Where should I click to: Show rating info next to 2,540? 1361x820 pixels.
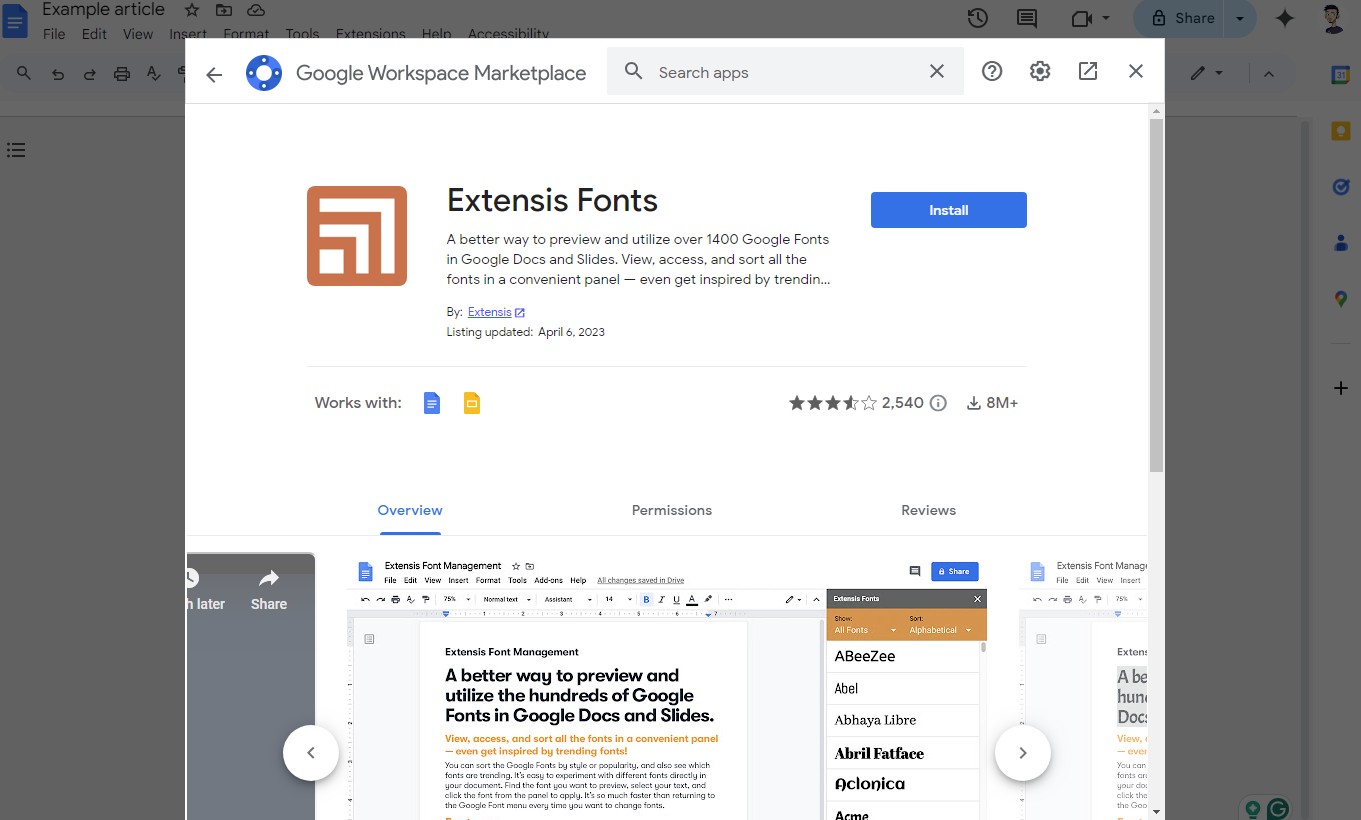click(938, 403)
